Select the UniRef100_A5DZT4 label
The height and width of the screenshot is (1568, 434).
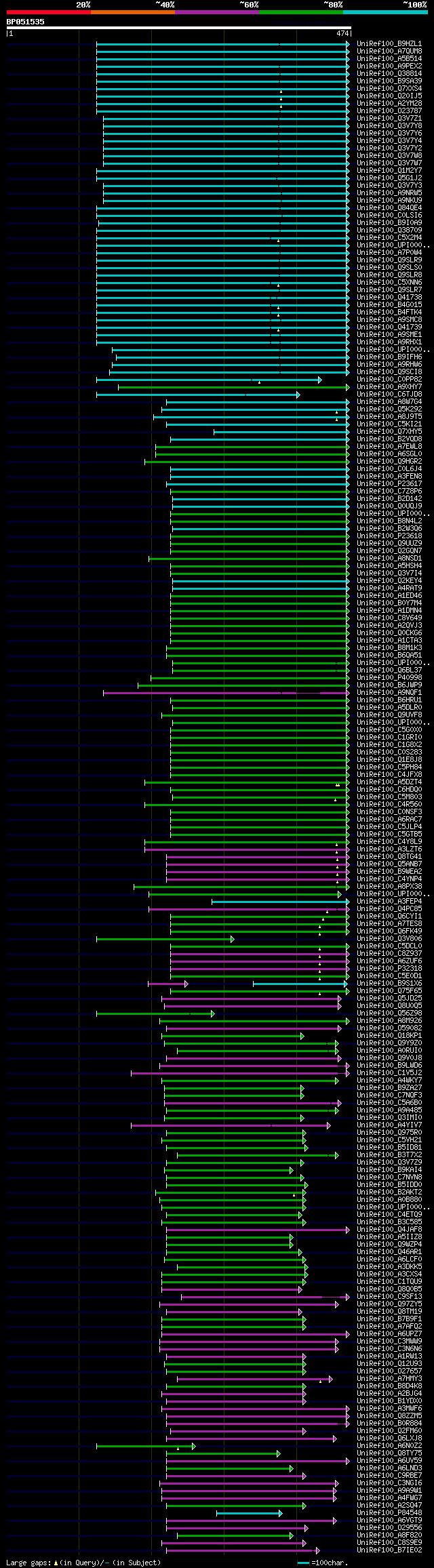coord(389,782)
